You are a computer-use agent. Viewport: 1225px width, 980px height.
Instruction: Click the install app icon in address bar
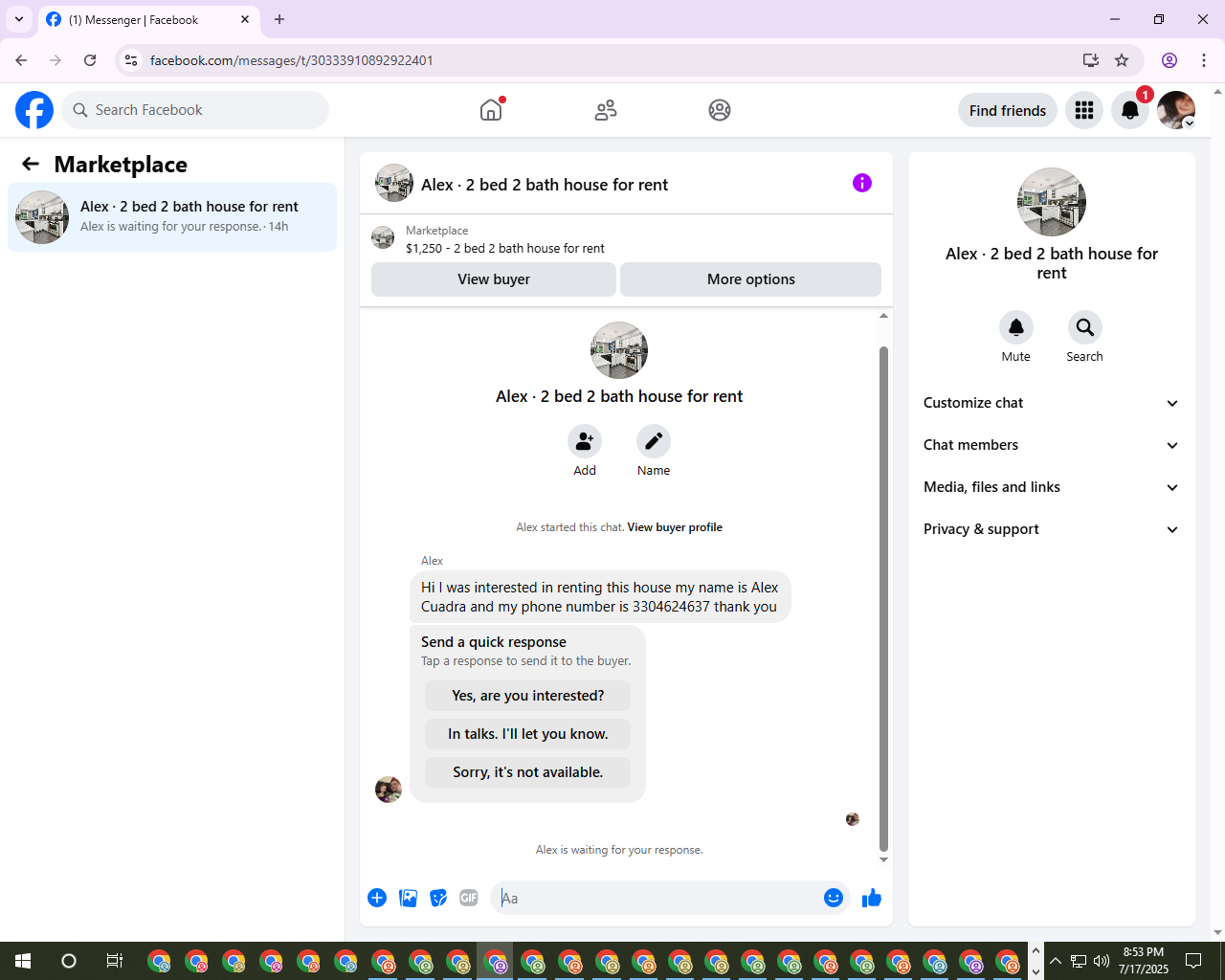click(1091, 60)
